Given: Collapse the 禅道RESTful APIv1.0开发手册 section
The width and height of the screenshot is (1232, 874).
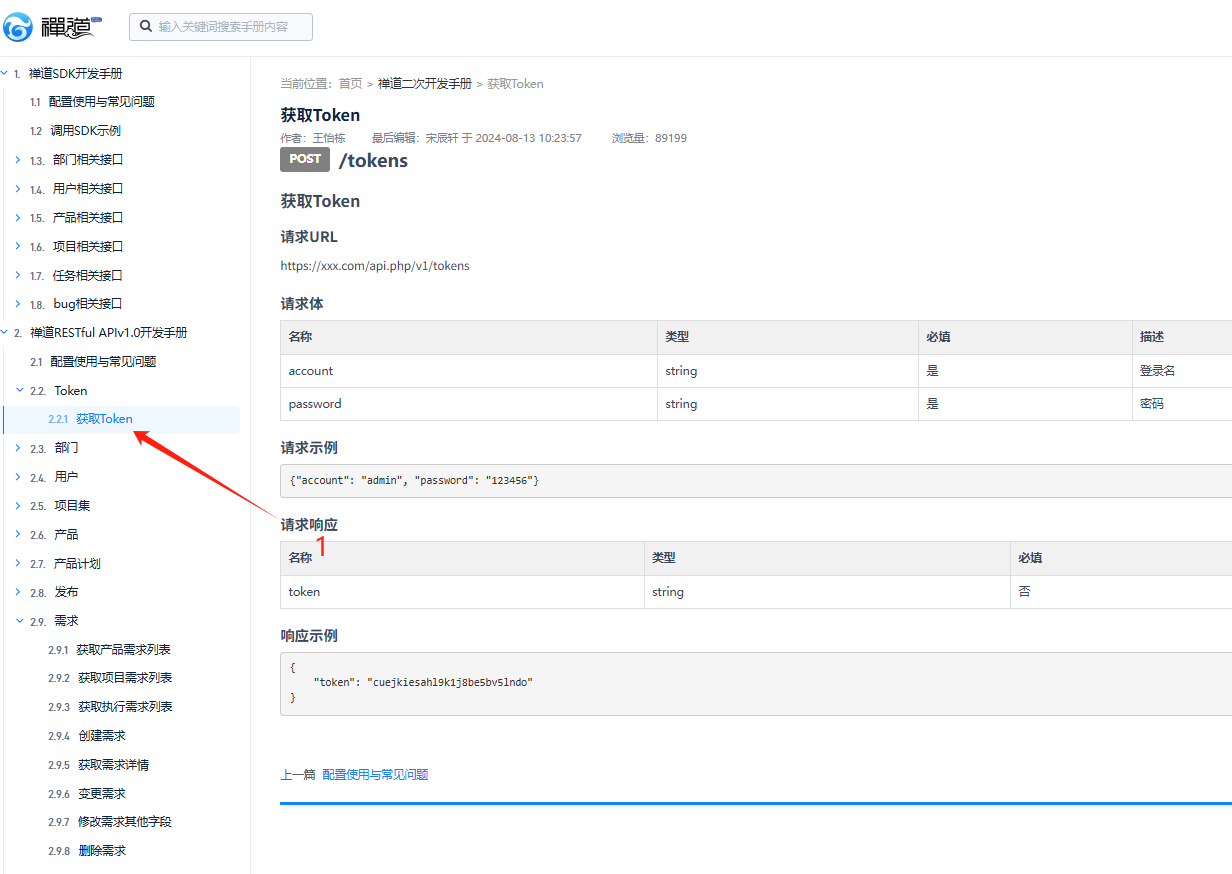Looking at the screenshot, I should [x=5, y=332].
